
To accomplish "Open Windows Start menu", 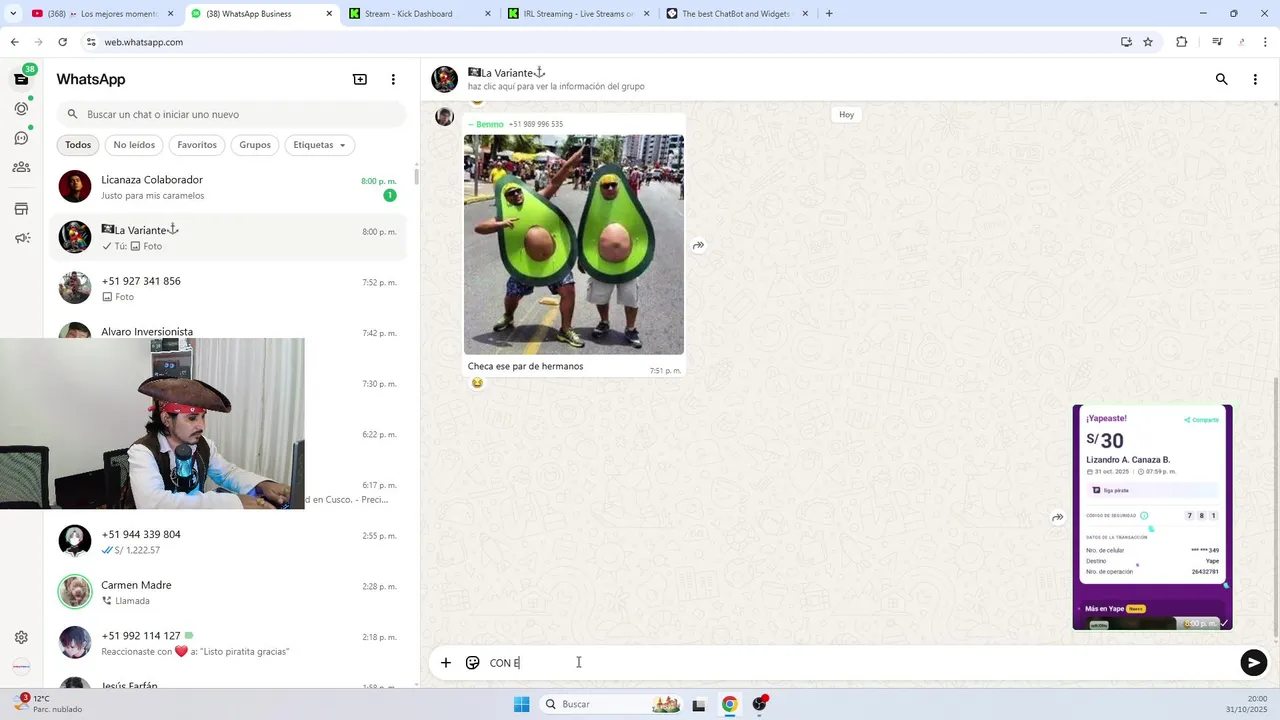I will pyautogui.click(x=521, y=704).
